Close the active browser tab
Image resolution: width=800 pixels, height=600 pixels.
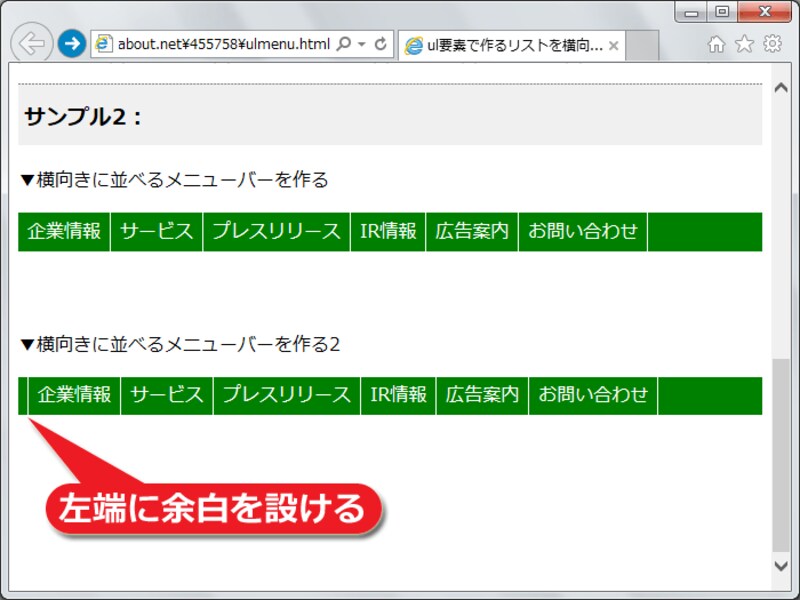point(614,44)
